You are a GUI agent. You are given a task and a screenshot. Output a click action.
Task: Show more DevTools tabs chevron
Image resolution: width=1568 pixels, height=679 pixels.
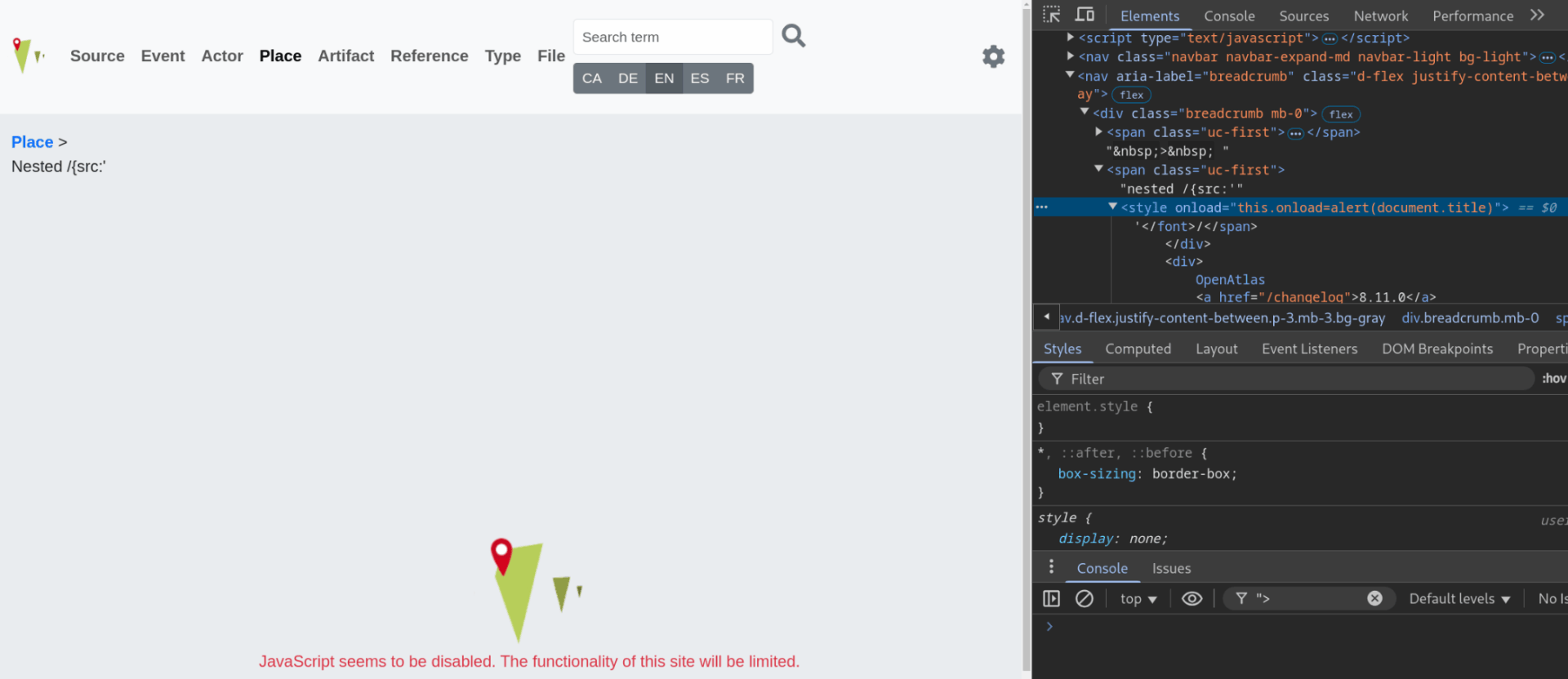pos(1537,15)
